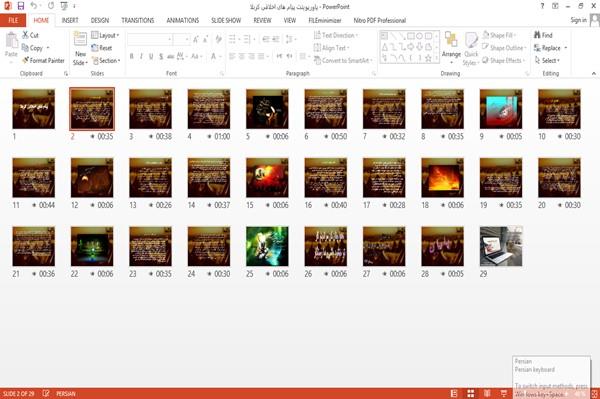Click Clear All Formatting icon
This screenshot has width=600, height=399.
point(218,39)
